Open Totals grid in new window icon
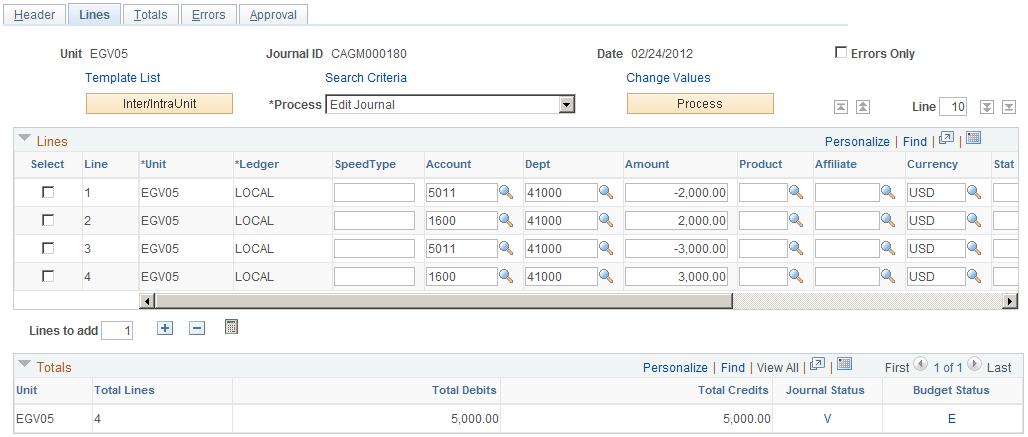This screenshot has width=1028, height=437. (817, 364)
